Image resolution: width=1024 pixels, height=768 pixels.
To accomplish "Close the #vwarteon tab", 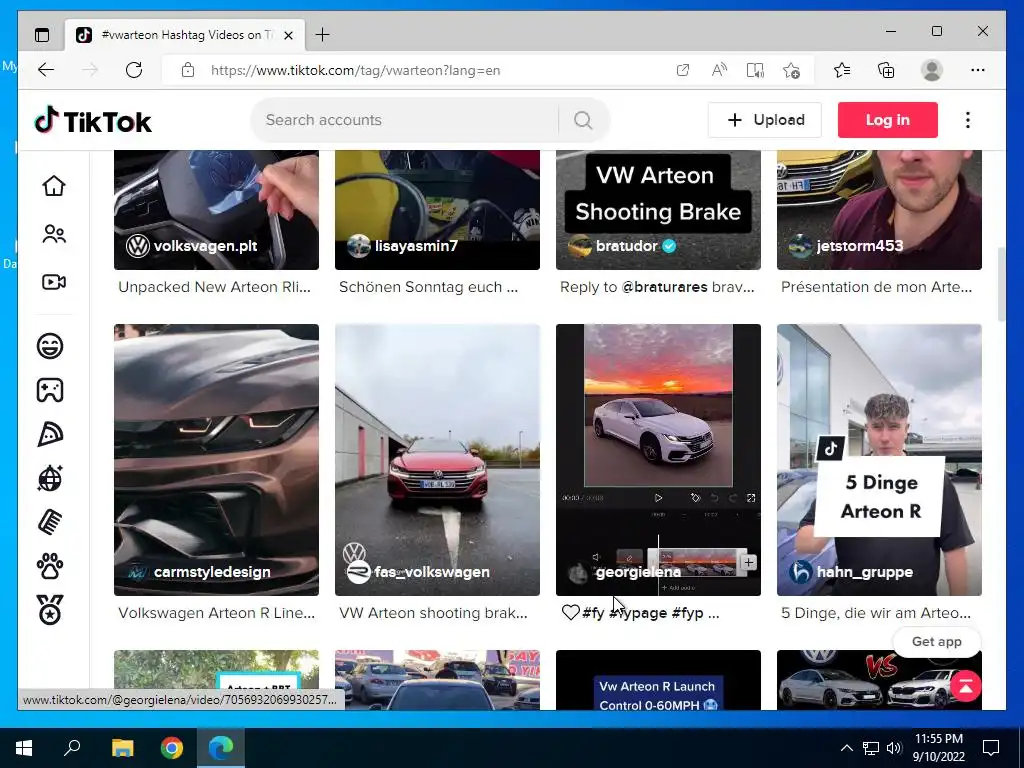I will (288, 35).
